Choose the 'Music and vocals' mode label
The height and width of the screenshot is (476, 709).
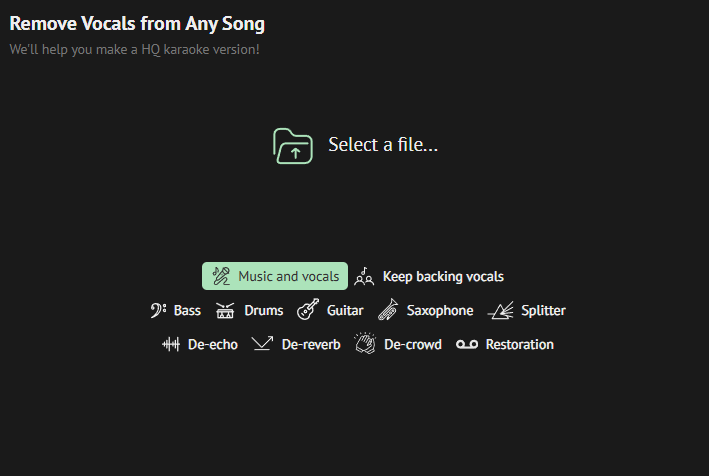(x=288, y=276)
